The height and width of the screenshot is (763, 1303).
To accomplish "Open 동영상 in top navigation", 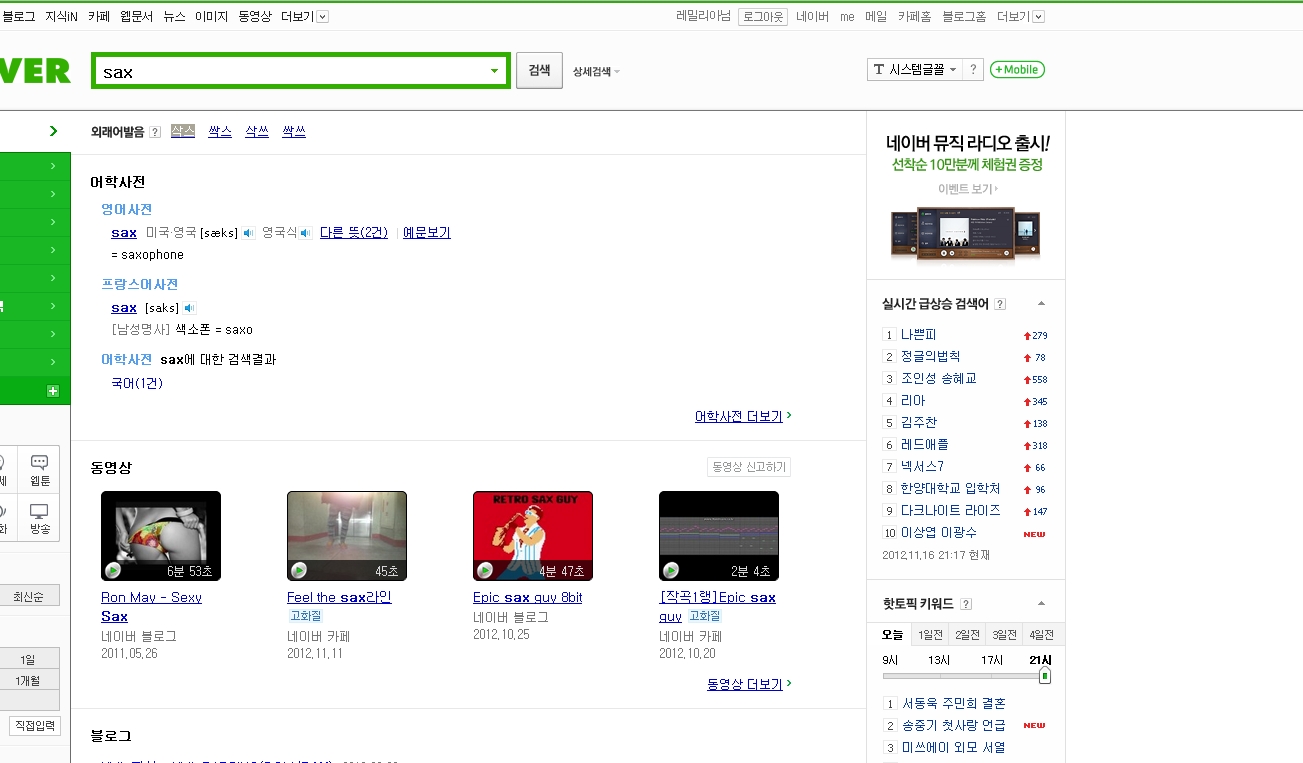I will click(254, 16).
